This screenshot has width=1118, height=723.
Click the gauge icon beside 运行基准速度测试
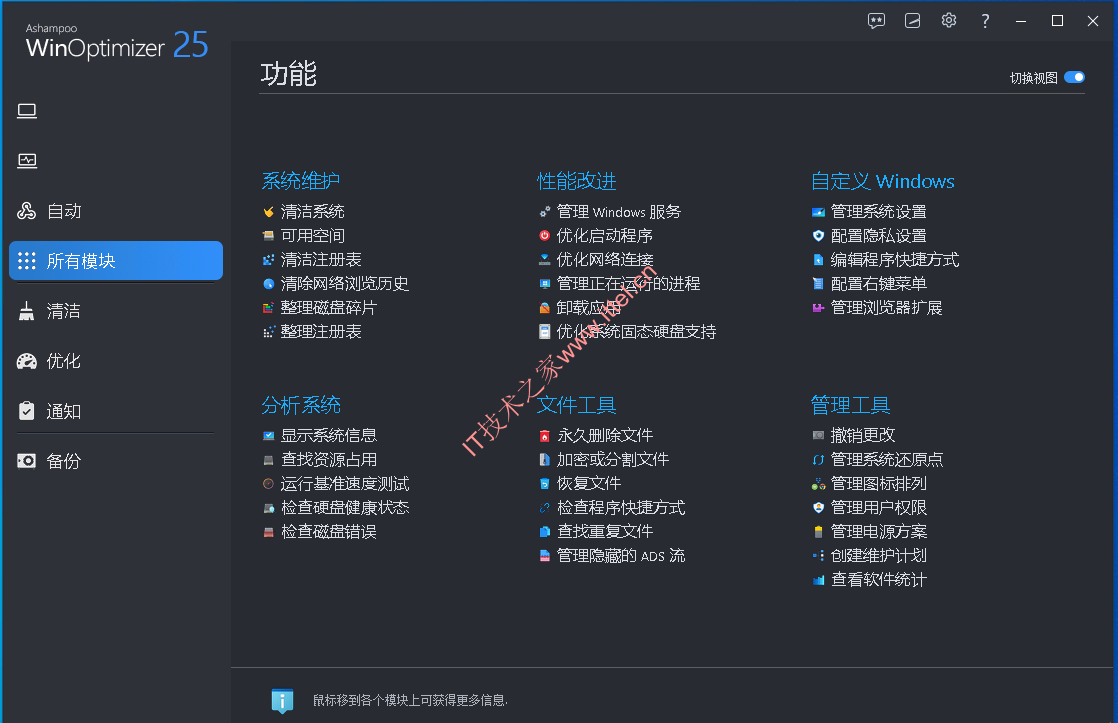(268, 484)
